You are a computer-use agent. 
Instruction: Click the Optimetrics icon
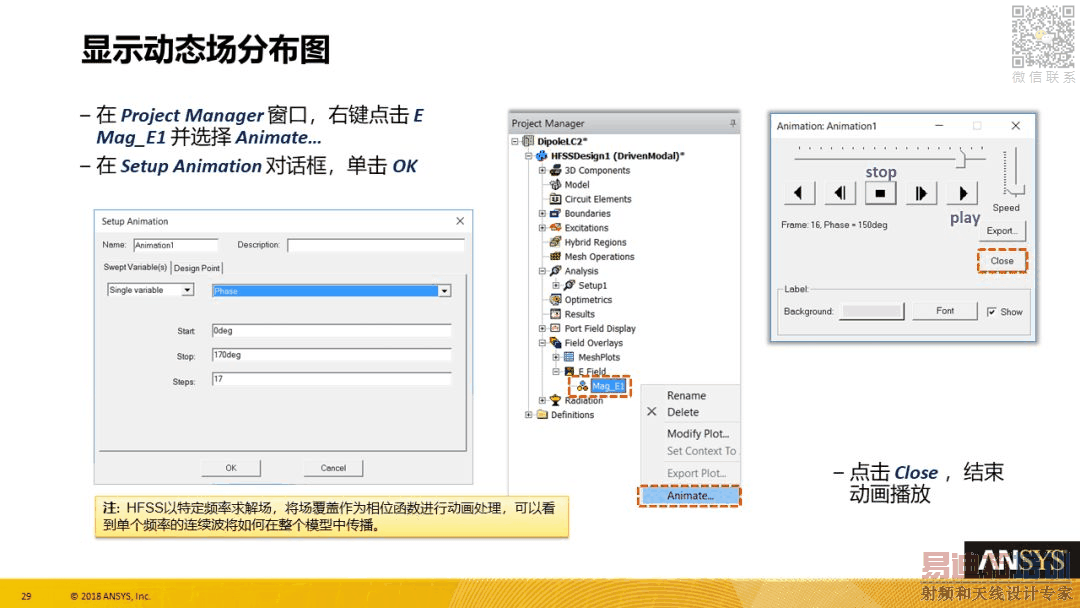pyautogui.click(x=555, y=300)
